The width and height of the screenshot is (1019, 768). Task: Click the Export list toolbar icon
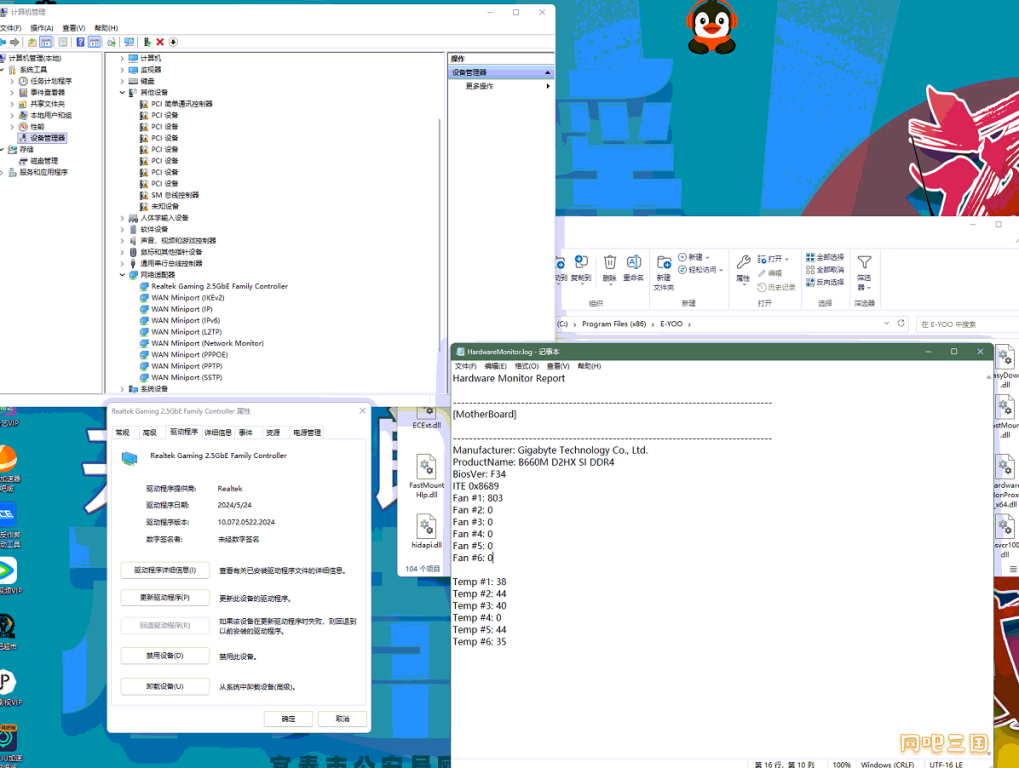coord(111,42)
